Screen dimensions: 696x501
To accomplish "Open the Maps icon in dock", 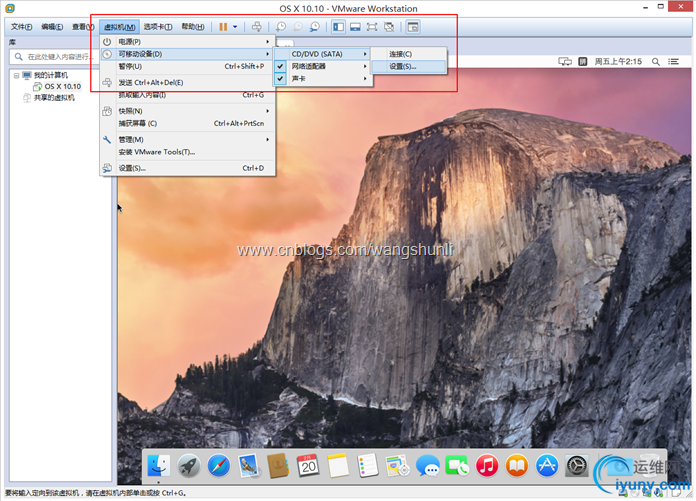I will coord(397,465).
